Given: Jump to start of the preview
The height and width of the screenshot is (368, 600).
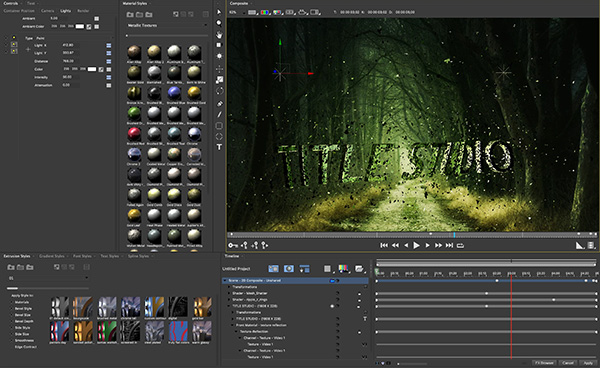Looking at the screenshot, I should click(x=384, y=246).
